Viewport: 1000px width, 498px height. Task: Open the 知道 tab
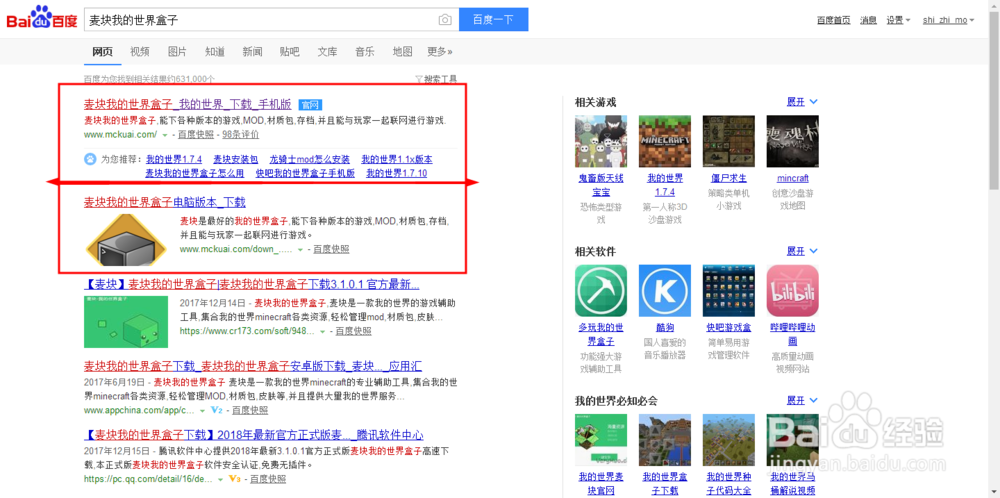(x=215, y=52)
